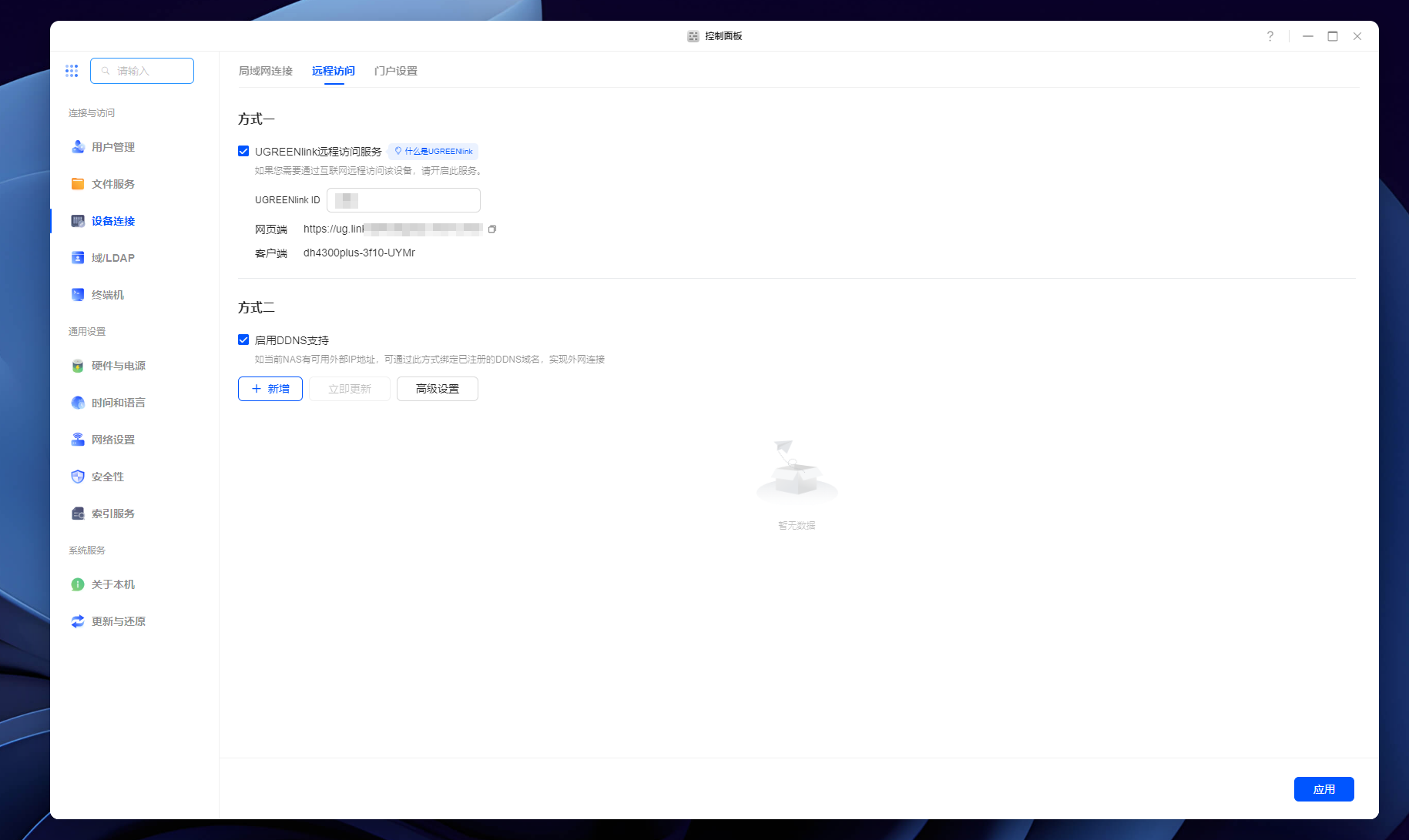Viewport: 1409px width, 840px height.
Task: Click the 更新与还原 refresh icon
Action: [78, 621]
